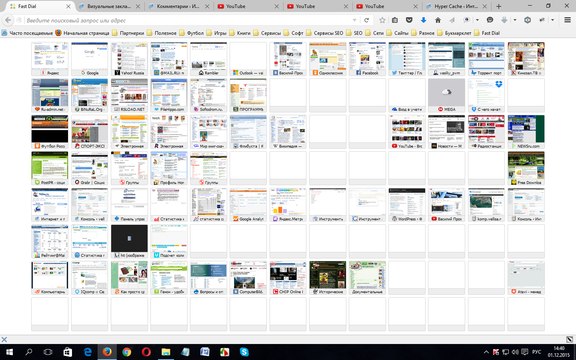576x360 pixels.
Task: Open the Яндекс speed dial thumbnail
Action: tap(50, 59)
